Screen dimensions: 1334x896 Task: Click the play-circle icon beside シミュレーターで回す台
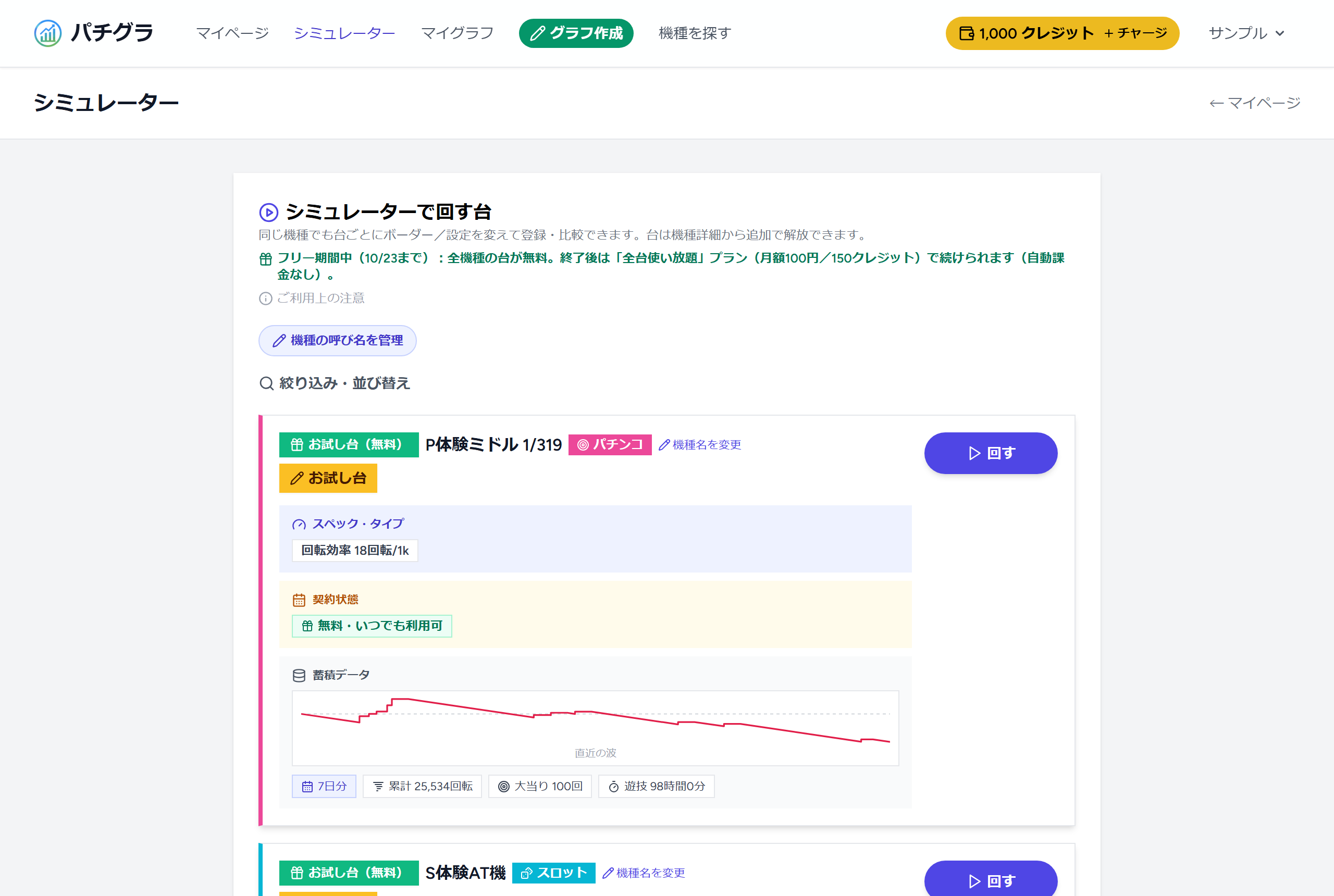pyautogui.click(x=269, y=213)
